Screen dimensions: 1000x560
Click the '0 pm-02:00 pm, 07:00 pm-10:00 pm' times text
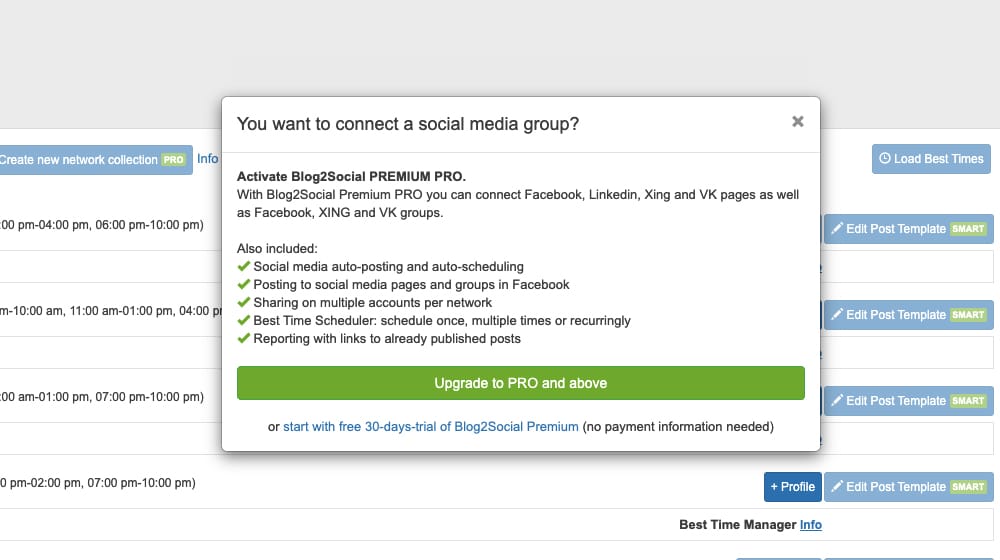point(98,483)
